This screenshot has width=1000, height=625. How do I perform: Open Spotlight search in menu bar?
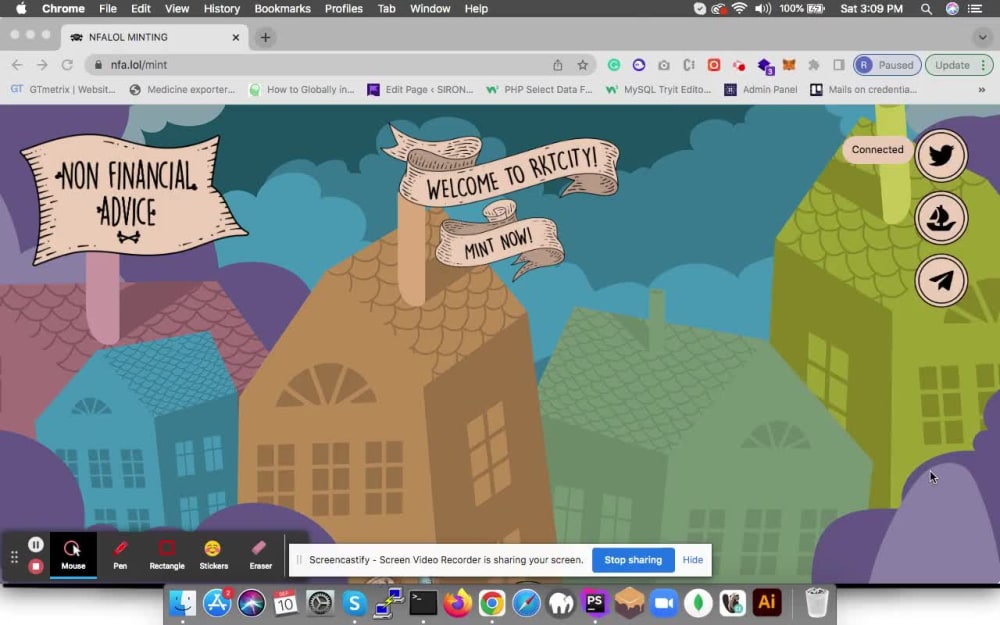coord(926,9)
